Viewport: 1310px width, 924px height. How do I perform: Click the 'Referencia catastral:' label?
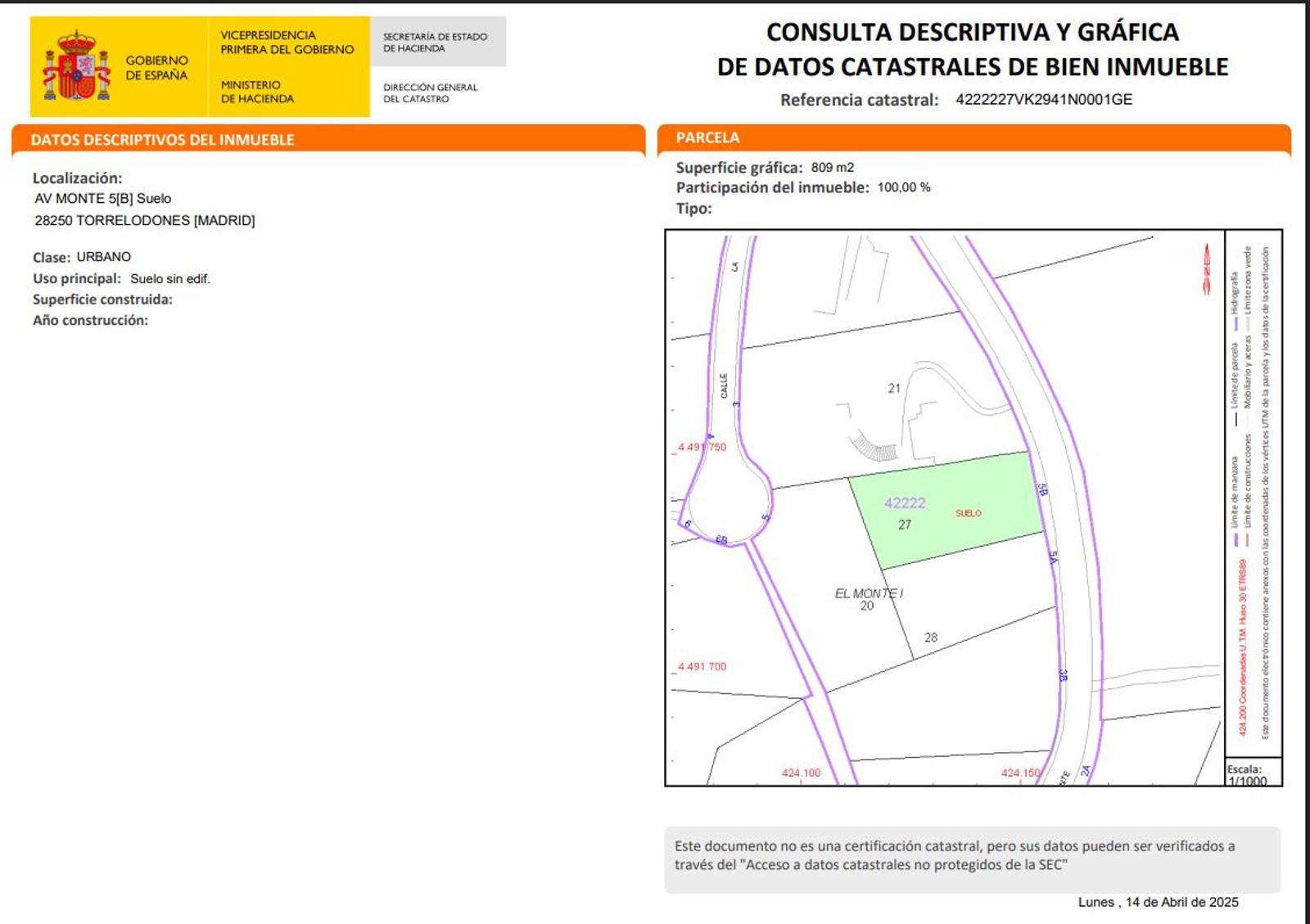click(x=859, y=100)
